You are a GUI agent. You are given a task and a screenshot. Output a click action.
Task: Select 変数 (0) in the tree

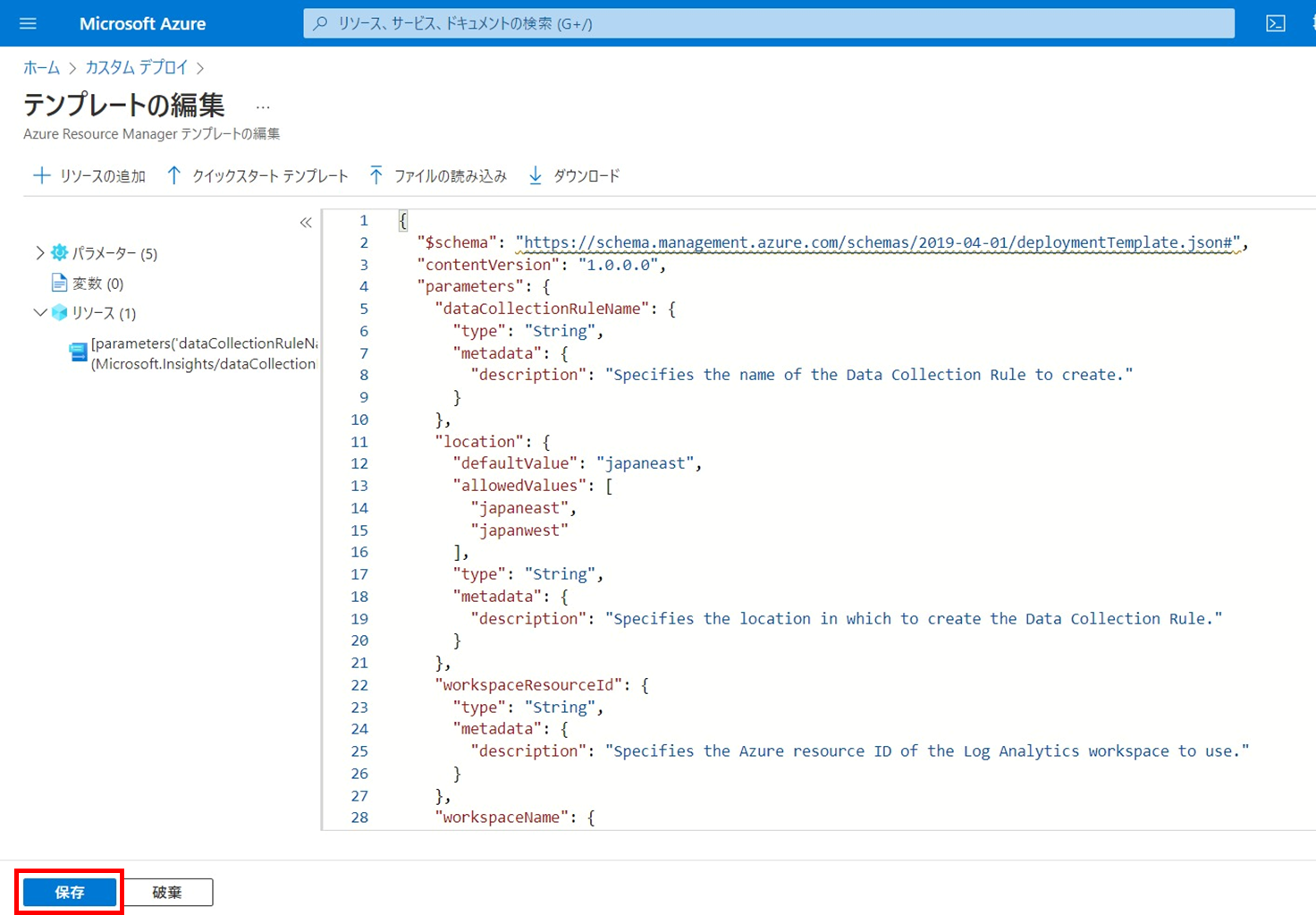[x=98, y=284]
